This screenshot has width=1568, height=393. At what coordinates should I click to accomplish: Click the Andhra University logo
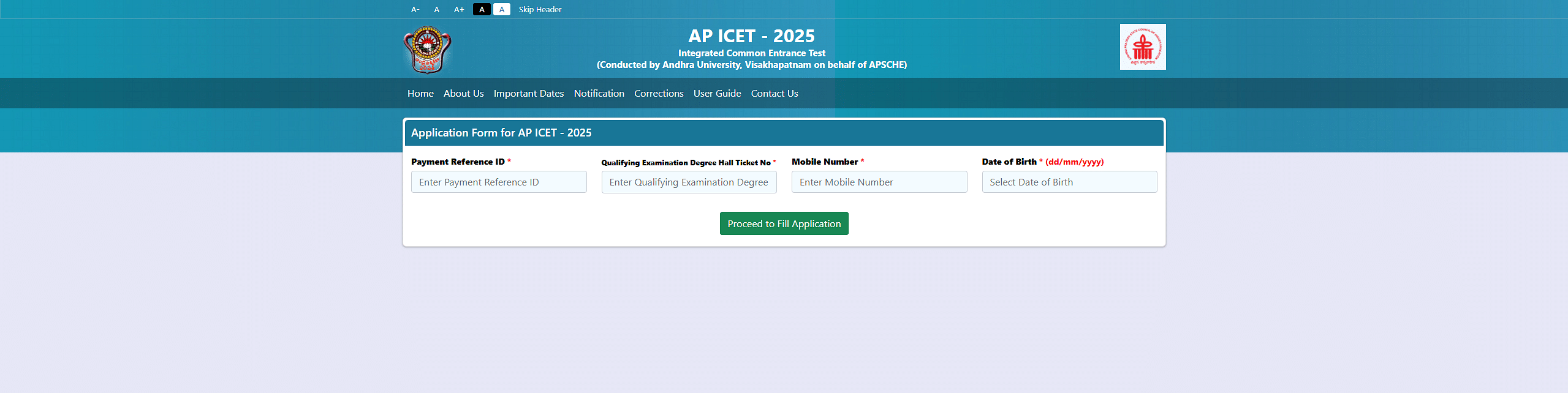coord(427,49)
